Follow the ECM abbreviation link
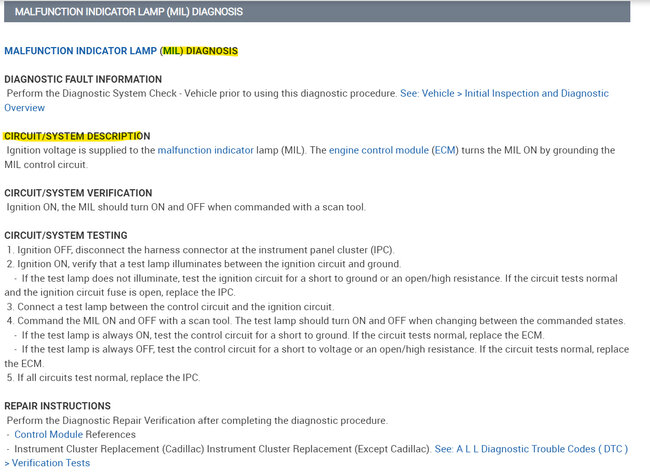 click(x=445, y=150)
